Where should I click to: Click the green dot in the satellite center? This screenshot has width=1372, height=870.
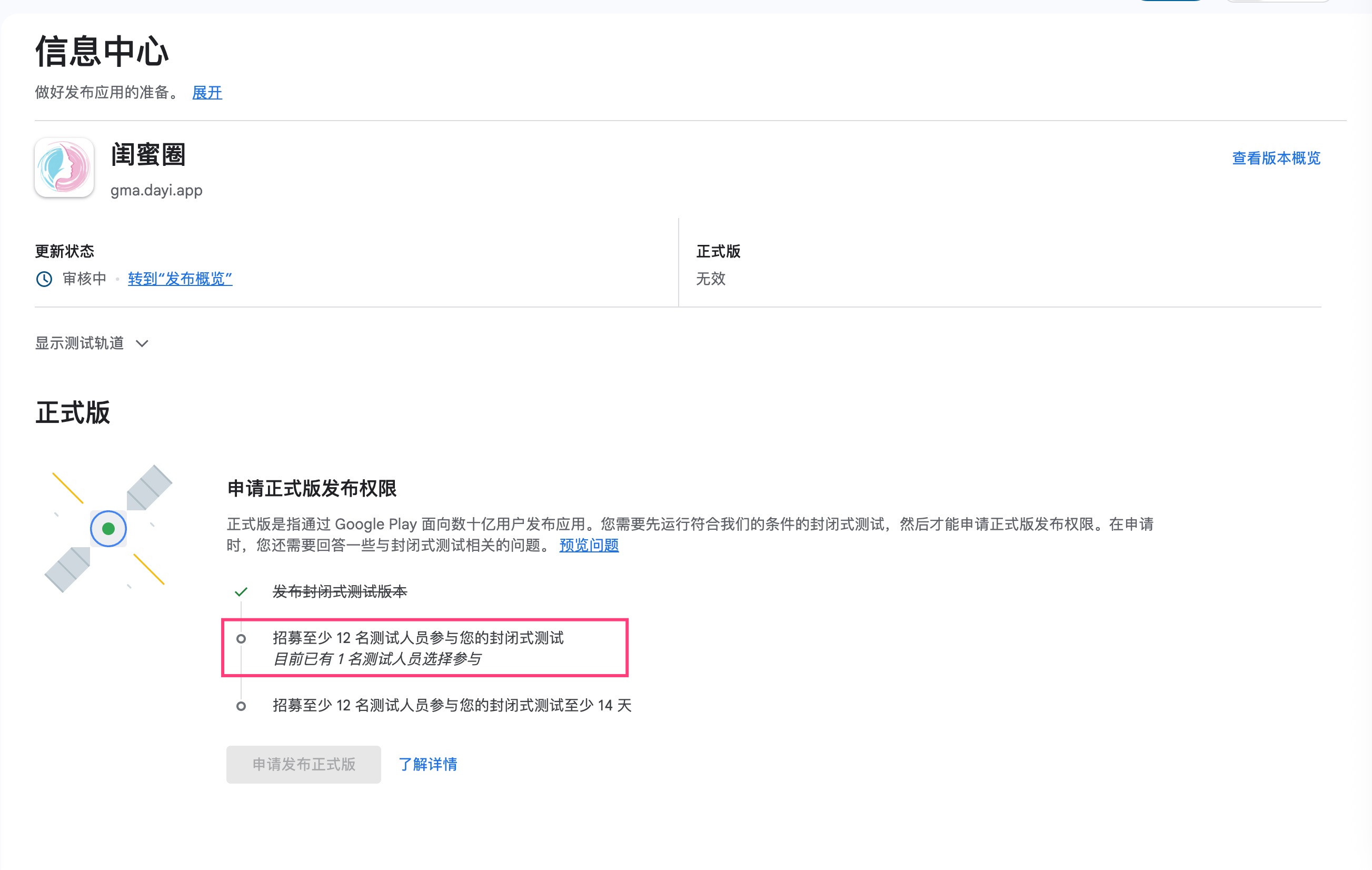tap(108, 529)
